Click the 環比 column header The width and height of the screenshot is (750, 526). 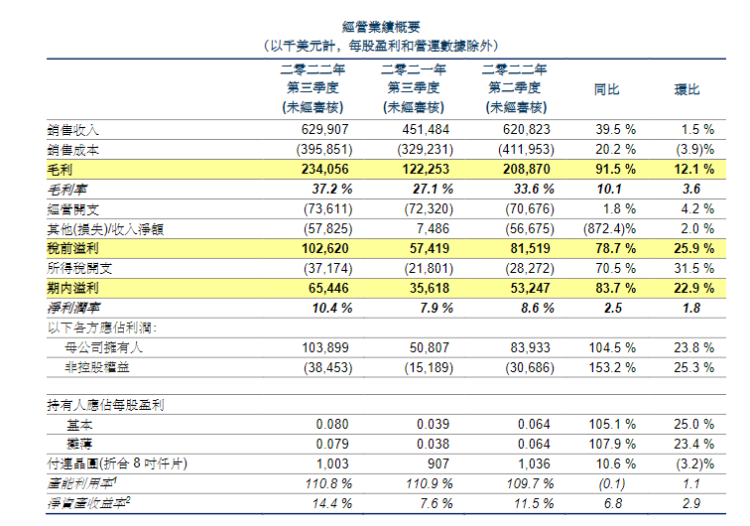tap(687, 90)
